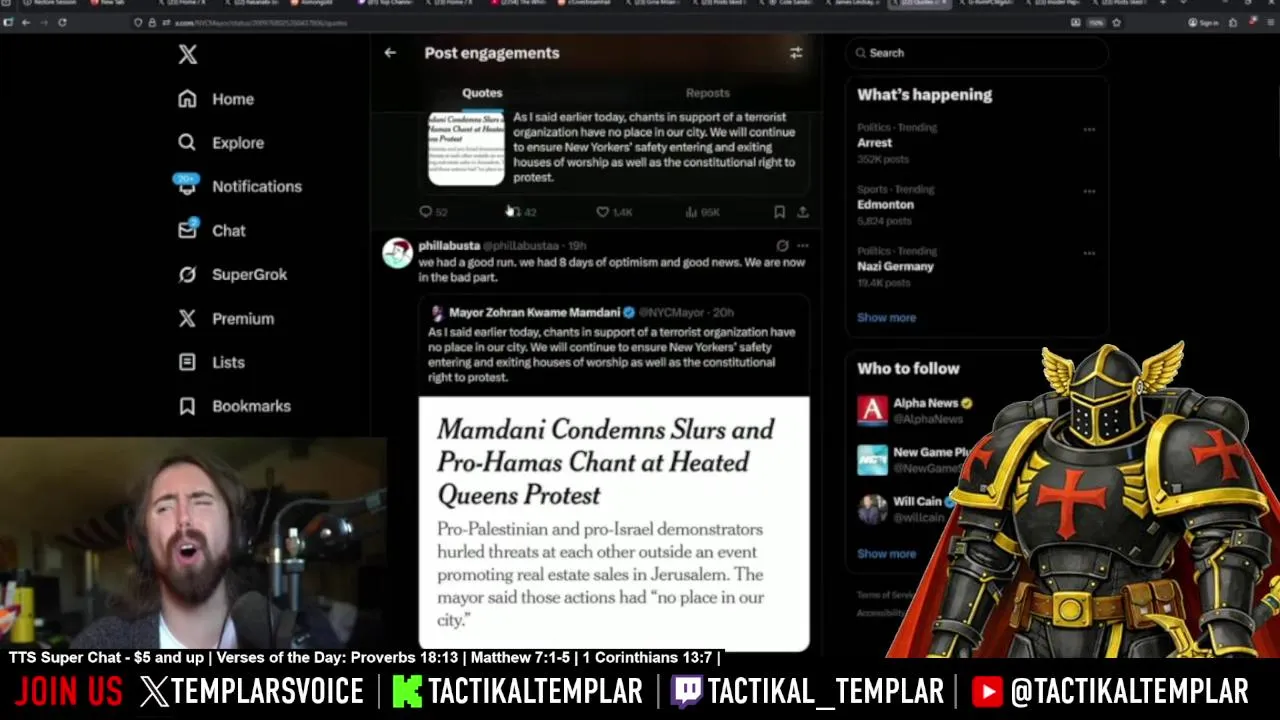Bookmark the first quoted post
The image size is (1280, 720).
779,212
